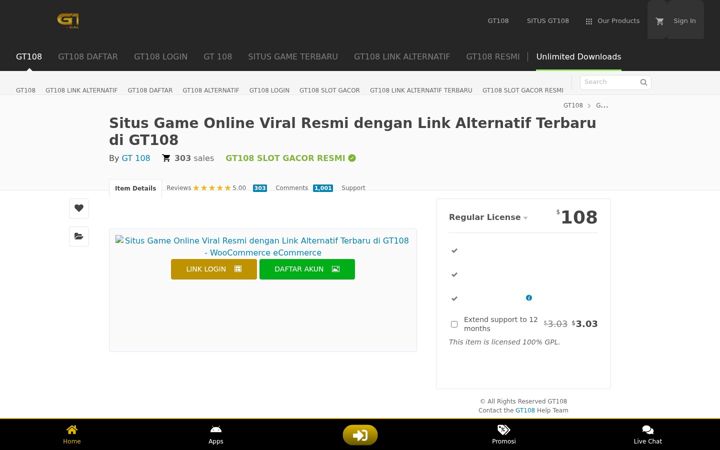
Task: Focus the Search input field
Action: [x=609, y=82]
